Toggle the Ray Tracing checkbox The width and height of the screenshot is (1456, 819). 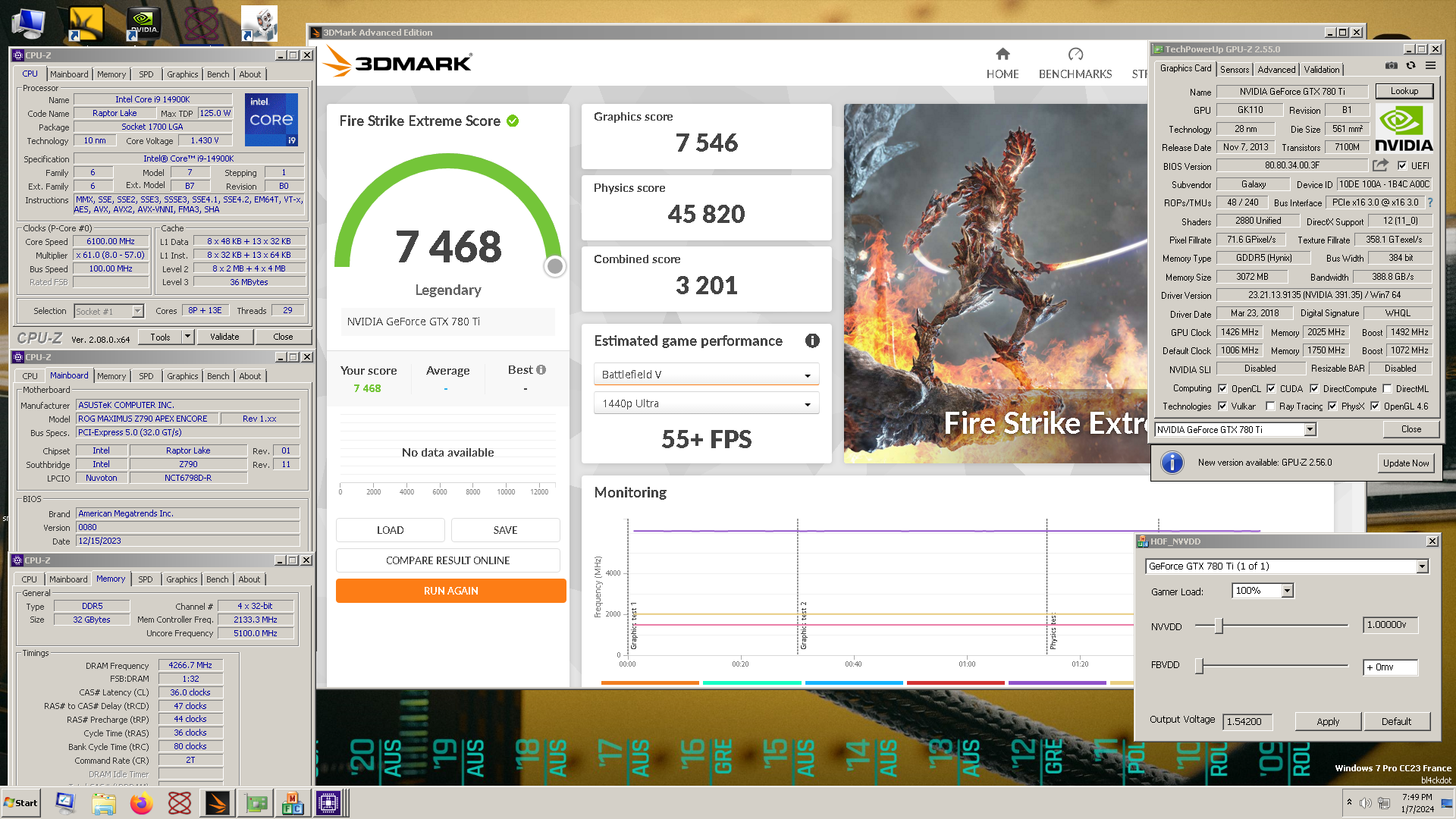click(x=1270, y=406)
